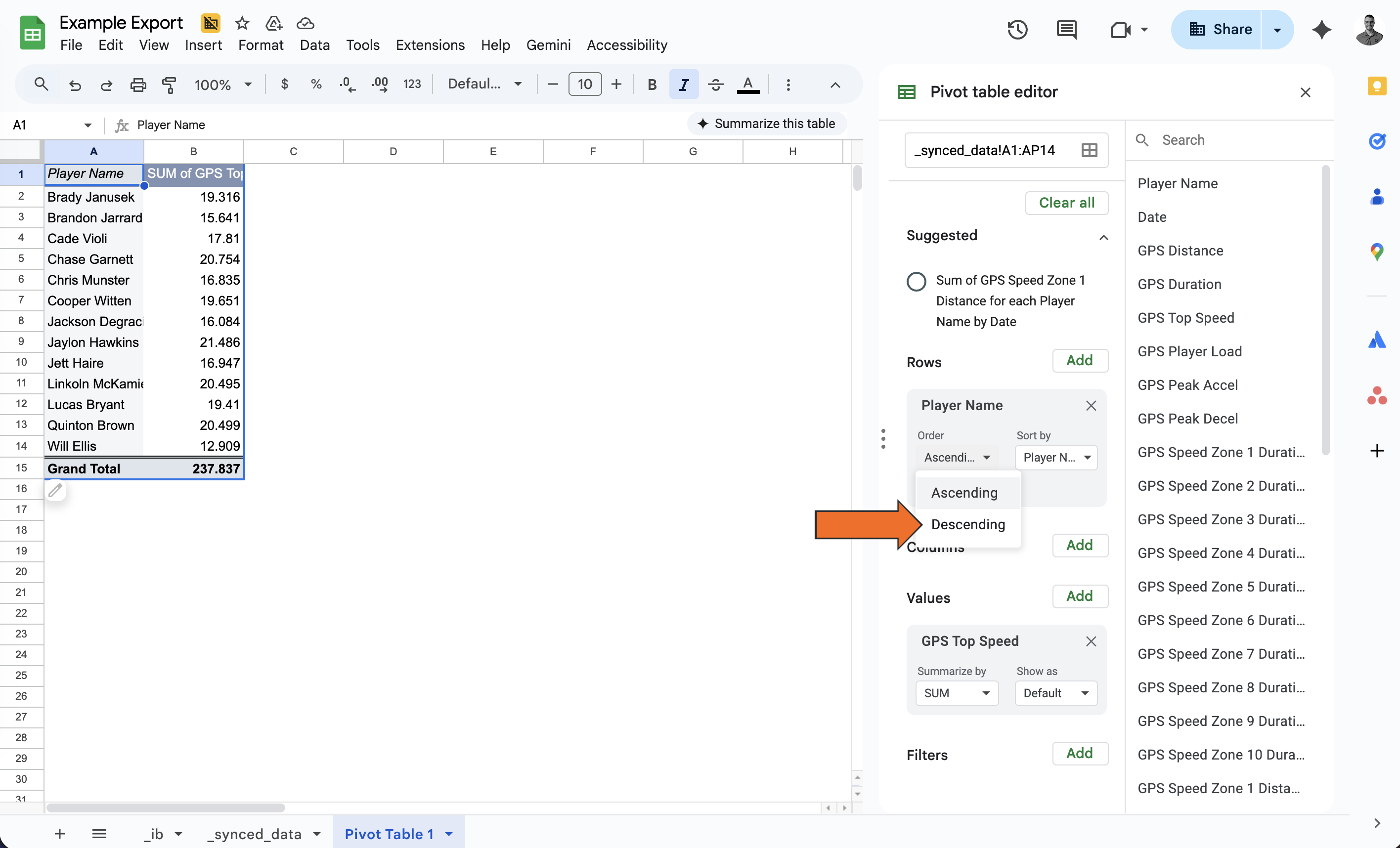The image size is (1400, 848).
Task: Click the redo arrow in toolbar
Action: pos(106,85)
